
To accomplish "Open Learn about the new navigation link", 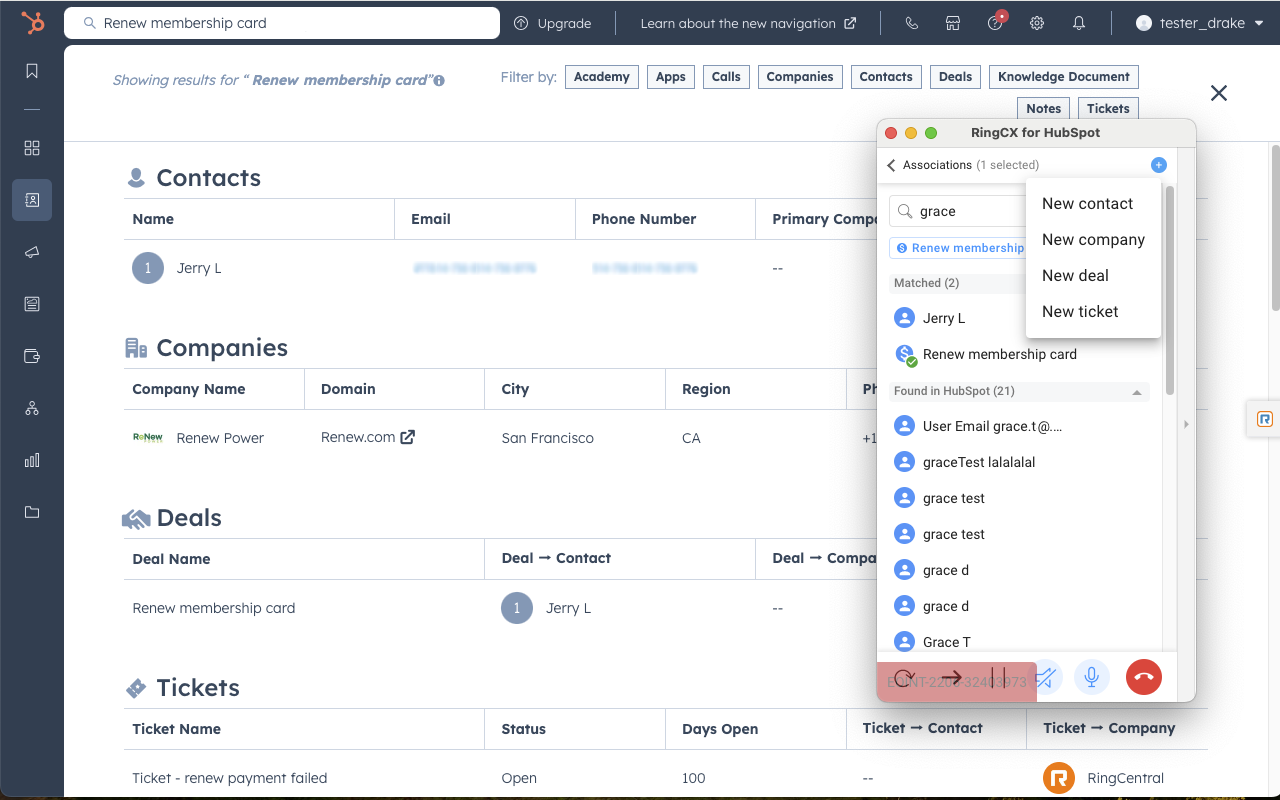I will pos(748,23).
